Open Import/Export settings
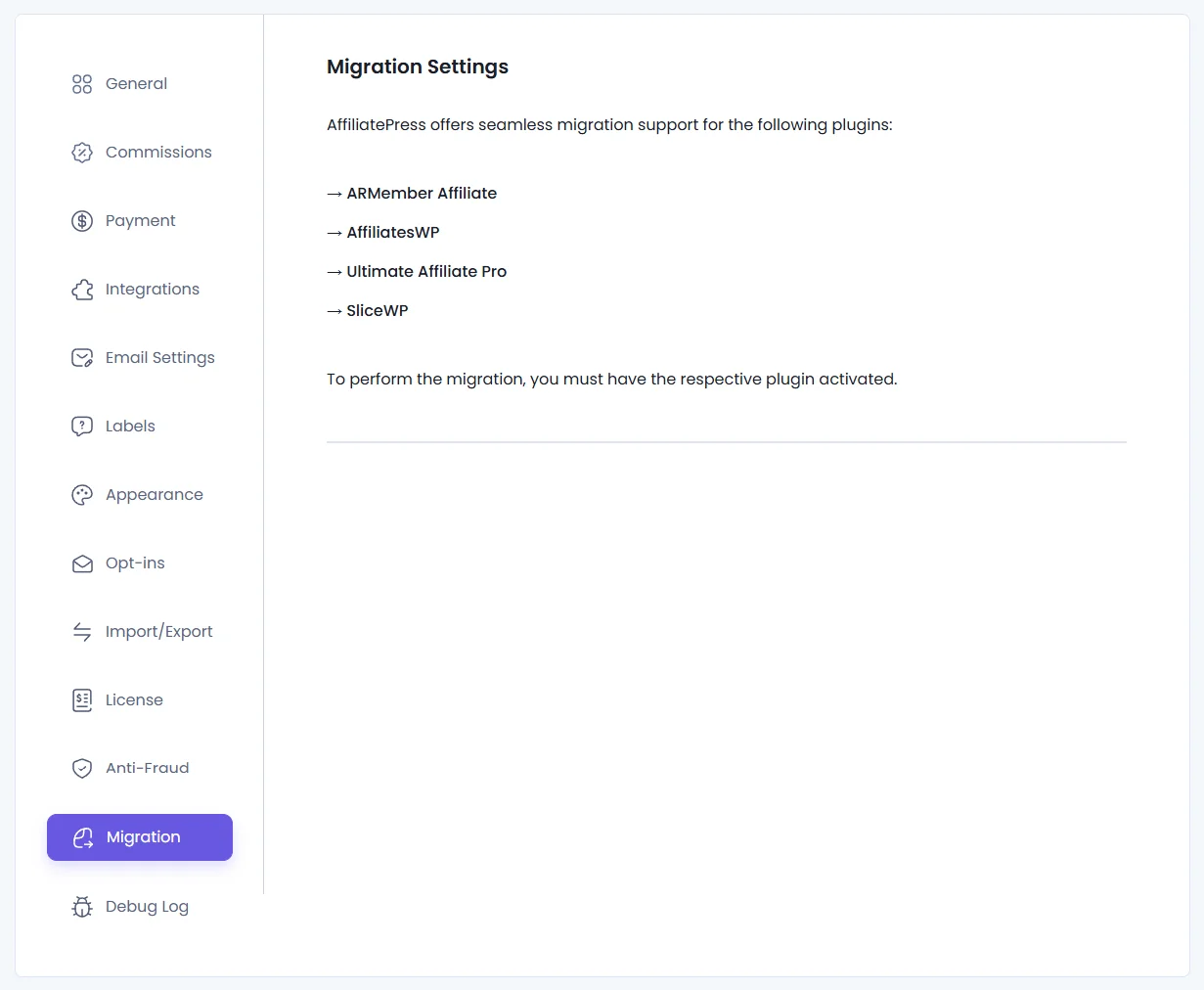Image resolution: width=1204 pixels, height=990 pixels. click(x=140, y=632)
